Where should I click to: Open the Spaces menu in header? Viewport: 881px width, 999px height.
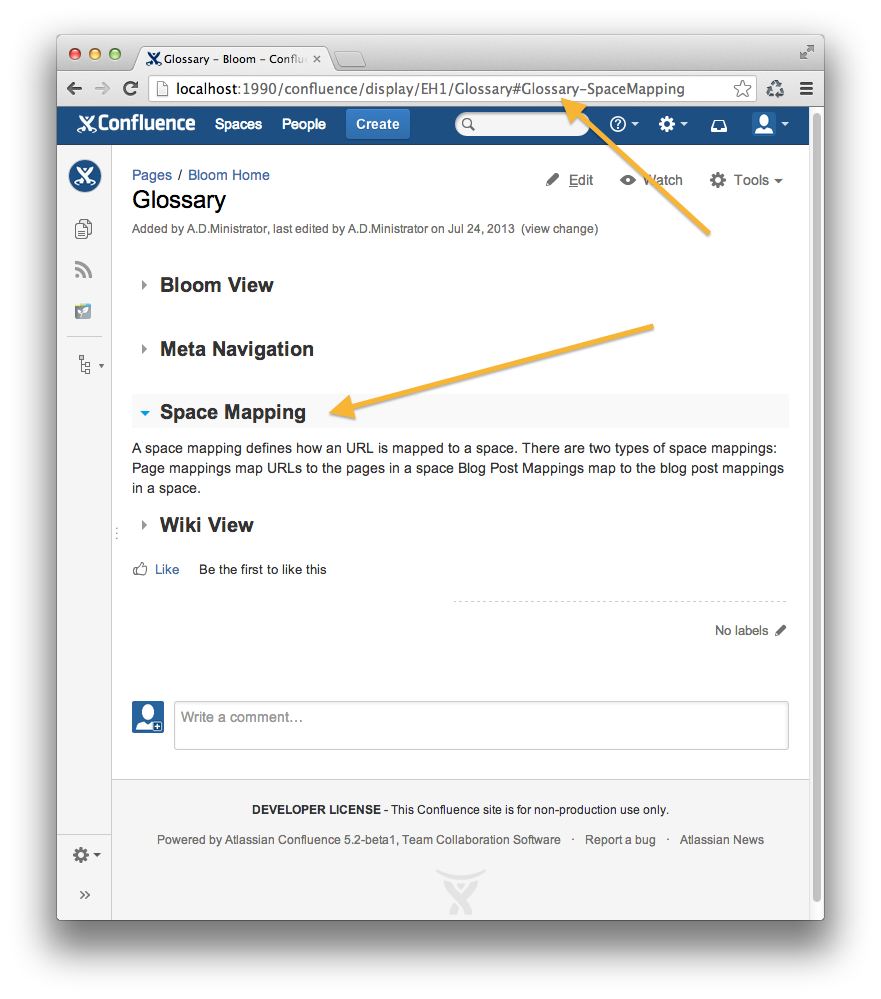238,125
